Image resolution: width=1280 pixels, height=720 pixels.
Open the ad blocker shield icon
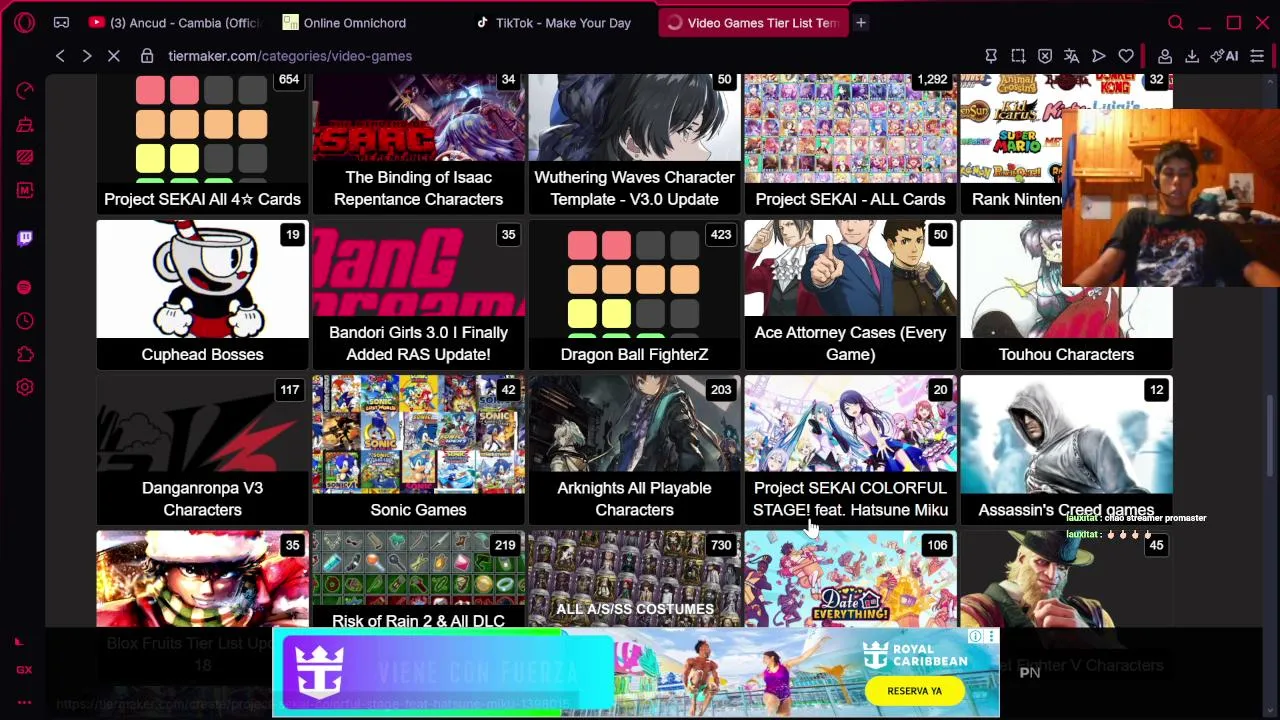coord(1045,56)
